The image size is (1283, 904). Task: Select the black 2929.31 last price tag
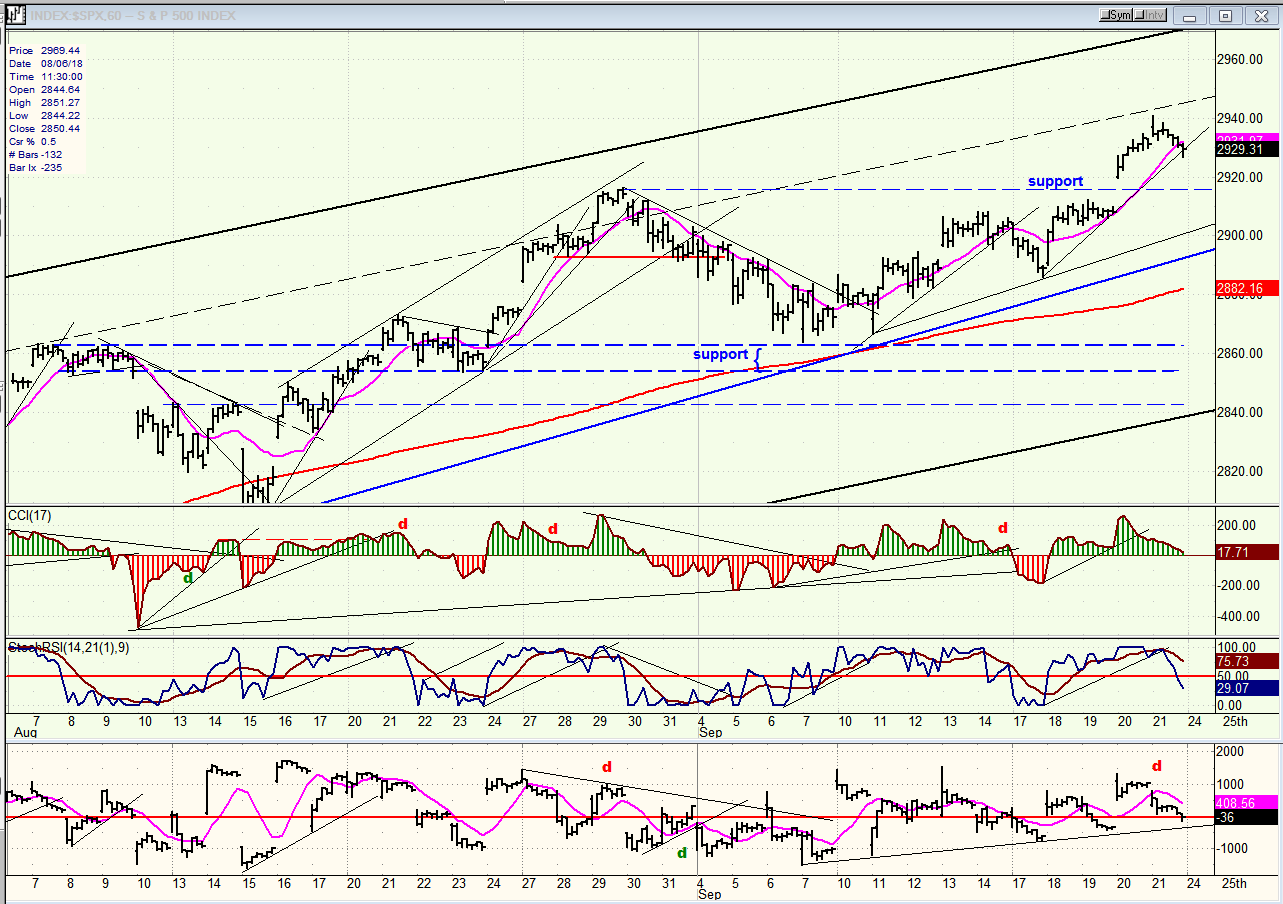1247,150
